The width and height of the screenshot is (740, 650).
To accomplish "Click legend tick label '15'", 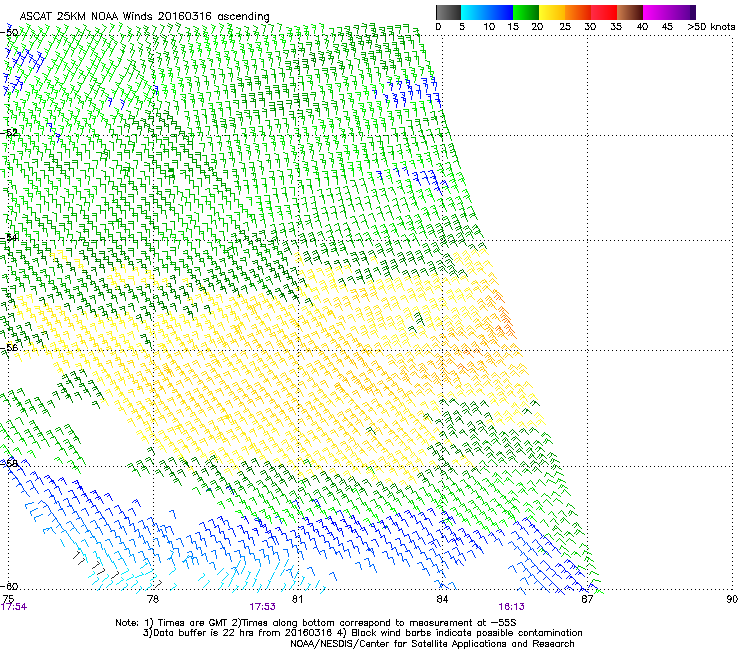I will pos(513,26).
